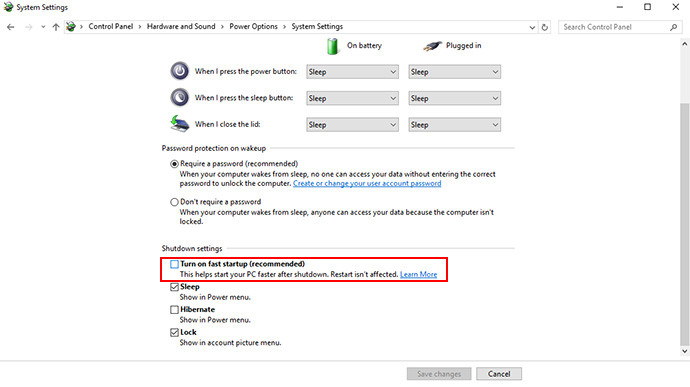
Task: Click the power button icon
Action: tap(180, 71)
